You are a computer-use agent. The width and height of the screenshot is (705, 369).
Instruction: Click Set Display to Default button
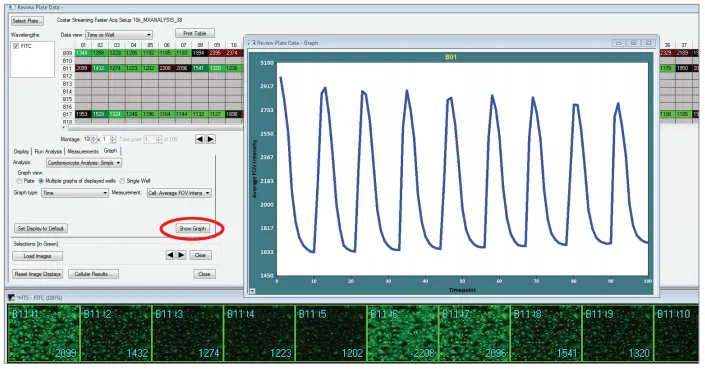point(40,228)
